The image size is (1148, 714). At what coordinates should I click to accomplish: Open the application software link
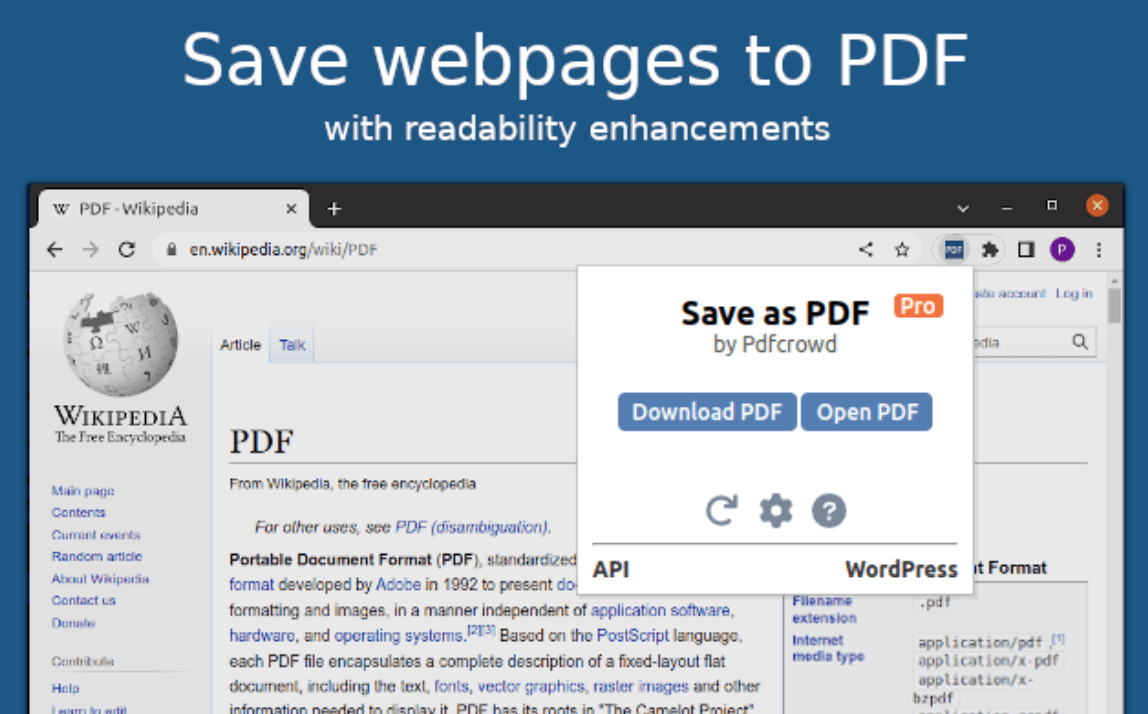(x=660, y=610)
